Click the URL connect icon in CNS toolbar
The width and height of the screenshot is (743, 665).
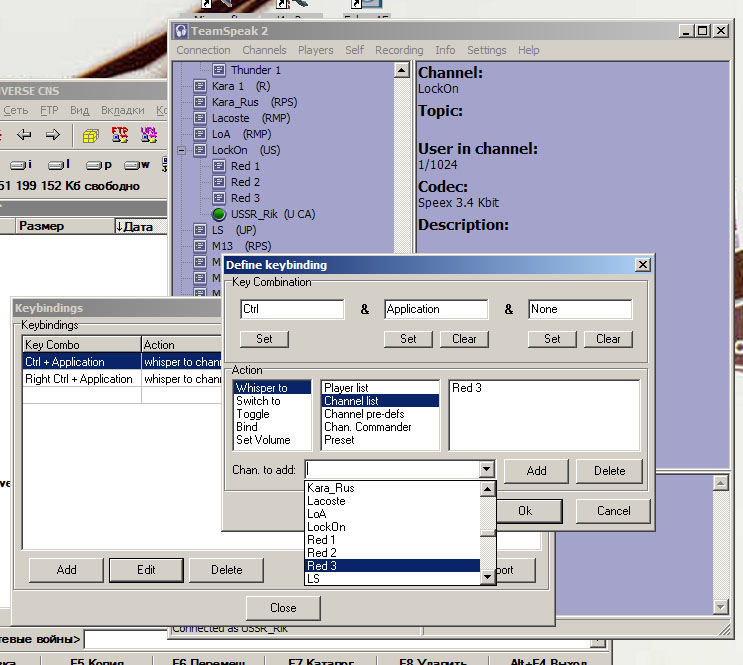149,135
